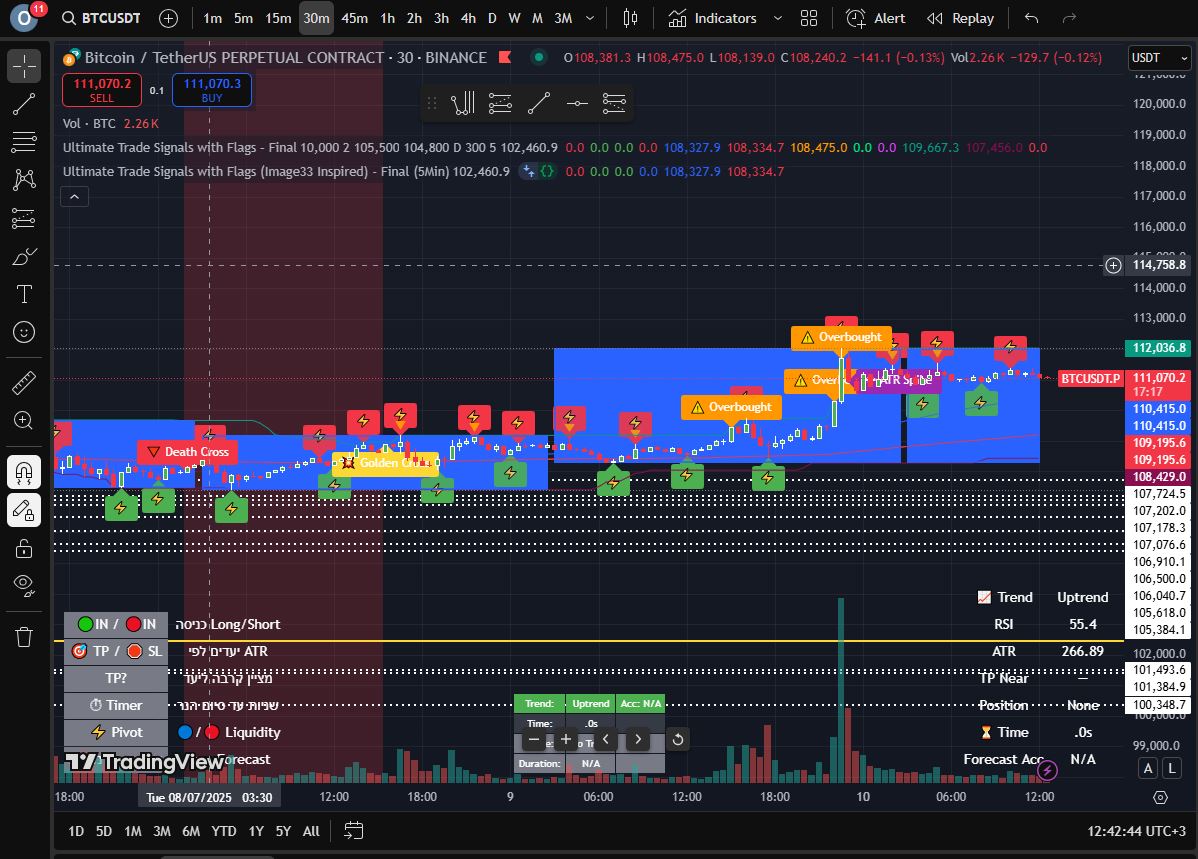Grab the floating toolbar drag handle
The width and height of the screenshot is (1198, 859).
432,103
